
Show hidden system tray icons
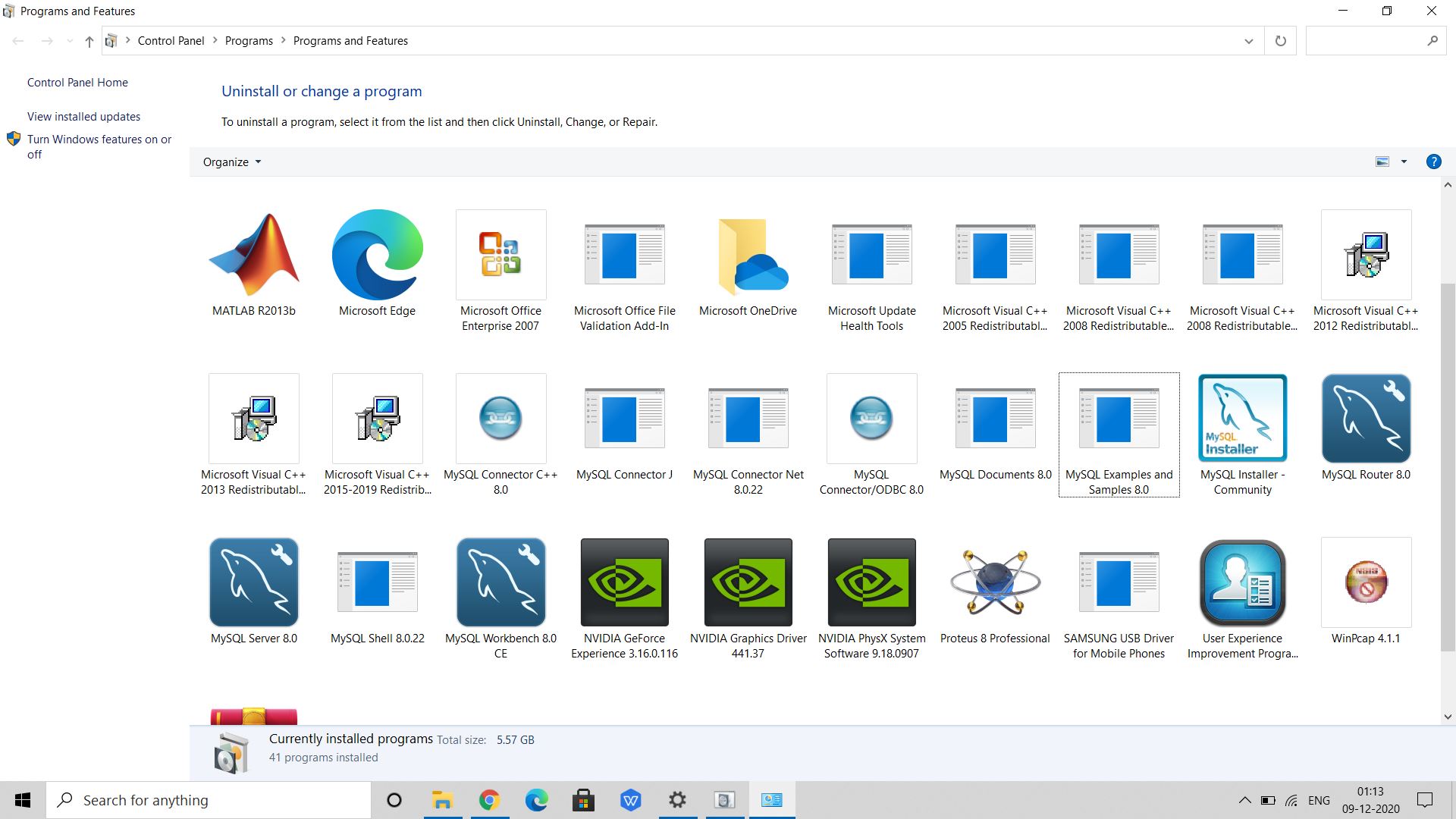click(x=1244, y=800)
